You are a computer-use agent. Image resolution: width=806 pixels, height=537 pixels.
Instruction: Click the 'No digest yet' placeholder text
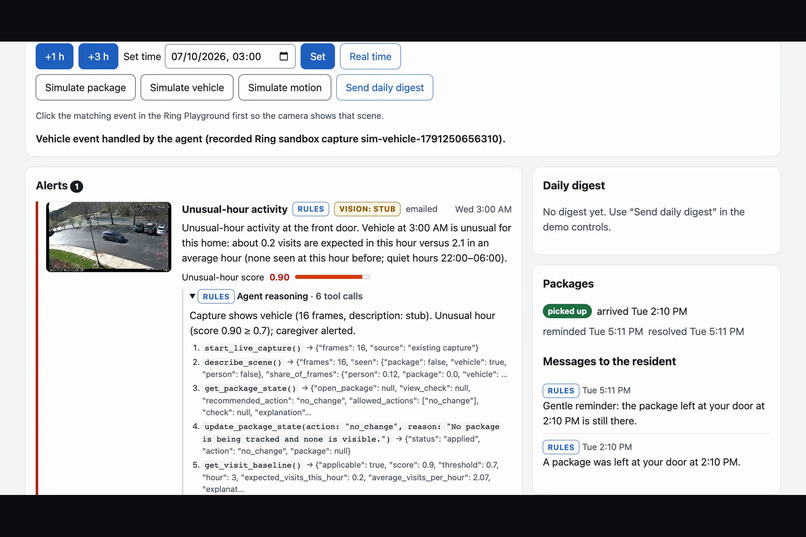(x=644, y=219)
